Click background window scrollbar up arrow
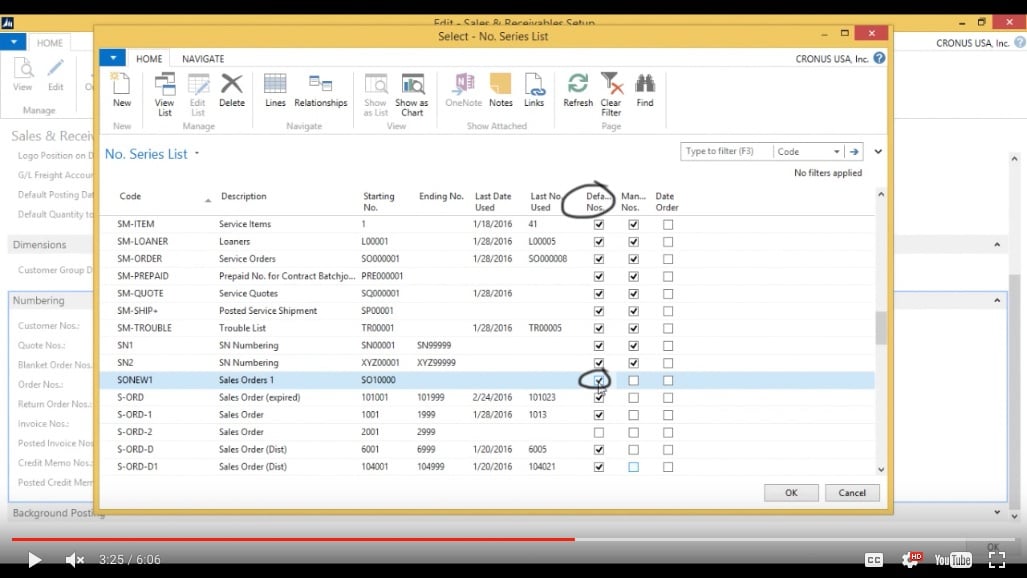 [x=1014, y=159]
